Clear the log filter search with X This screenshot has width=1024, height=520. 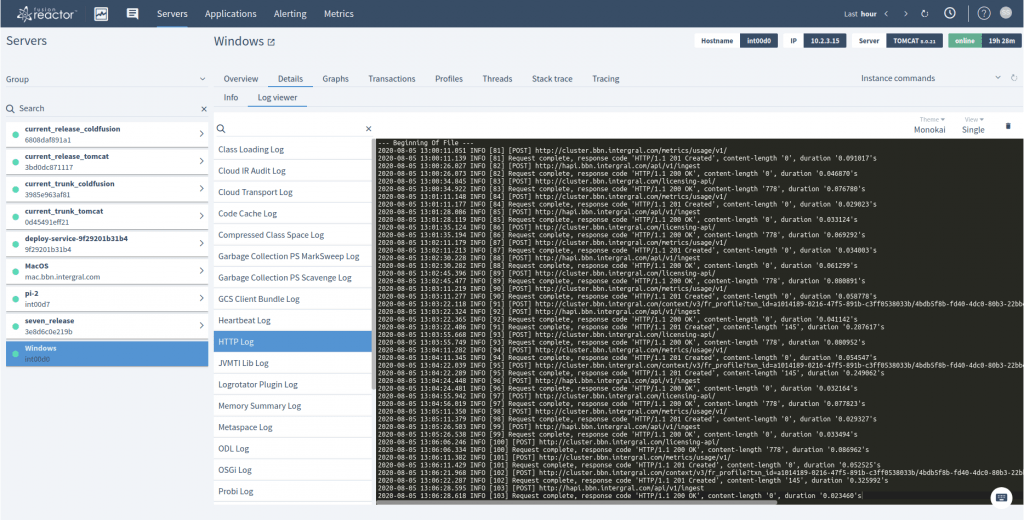(368, 129)
